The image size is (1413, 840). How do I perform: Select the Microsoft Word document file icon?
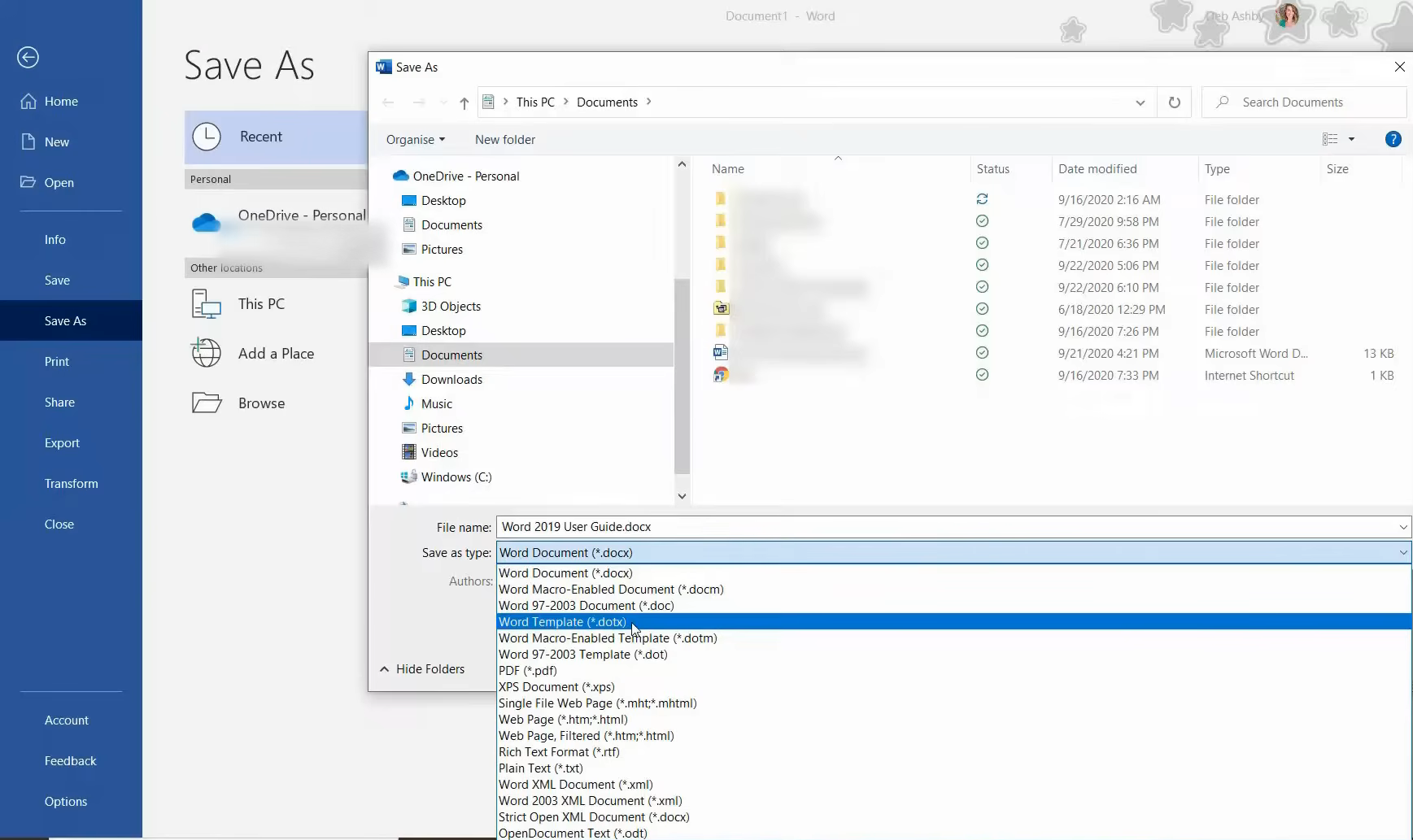(x=721, y=353)
